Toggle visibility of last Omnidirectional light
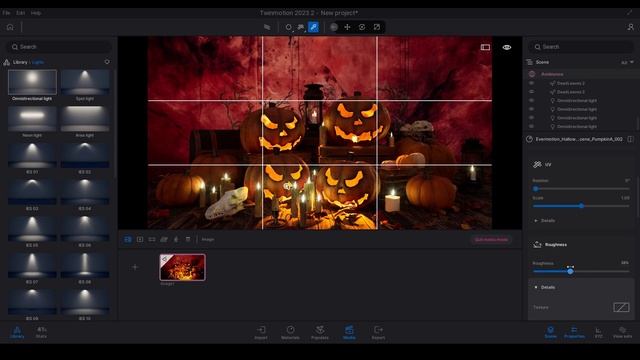Viewport: 640px width, 360px height. 531,127
